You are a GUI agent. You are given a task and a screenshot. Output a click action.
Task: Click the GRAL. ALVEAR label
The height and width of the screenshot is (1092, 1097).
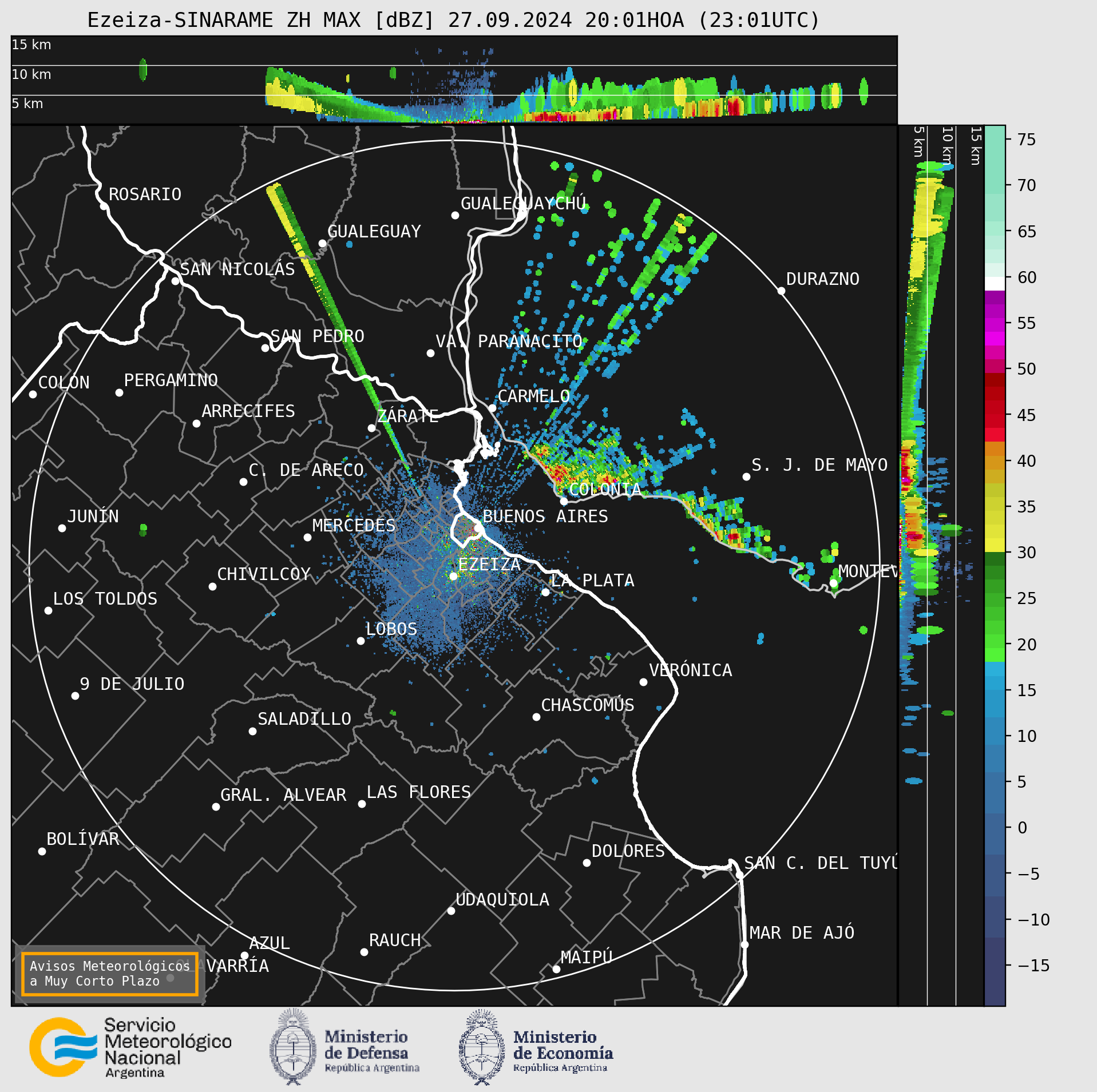(283, 795)
